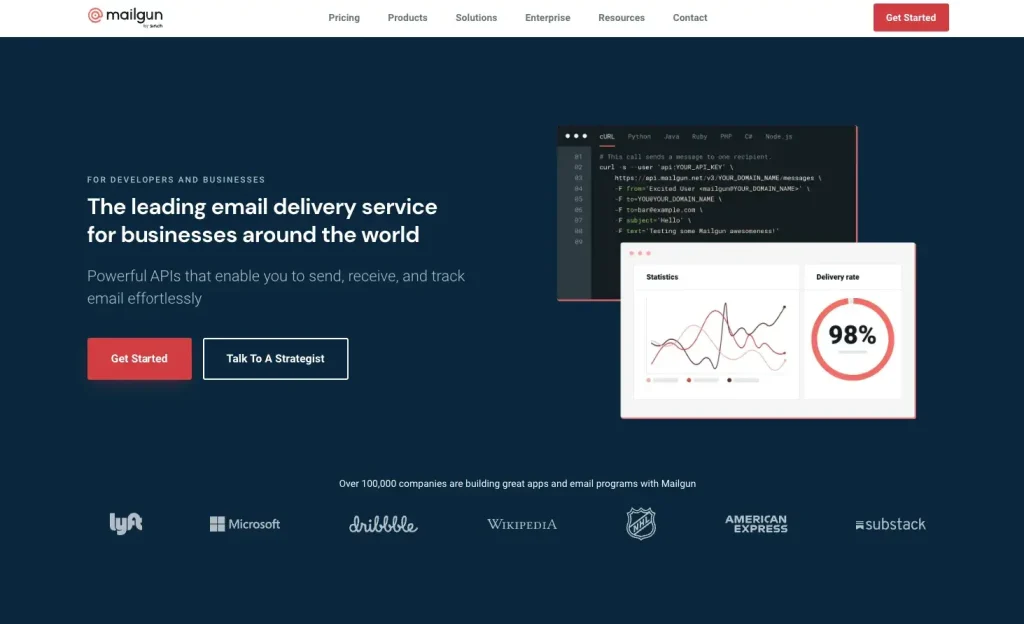Image resolution: width=1024 pixels, height=624 pixels.
Task: Click the Lyft logo
Action: click(x=125, y=523)
